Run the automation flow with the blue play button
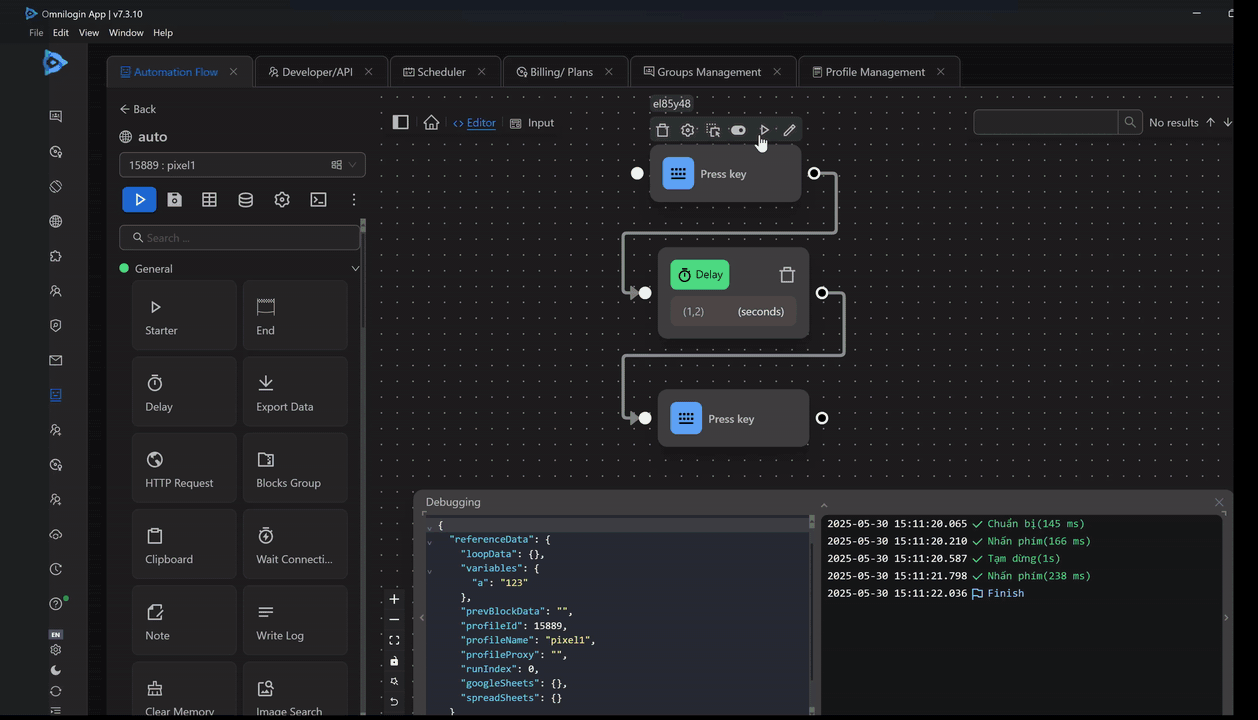The width and height of the screenshot is (1258, 720). pos(139,200)
